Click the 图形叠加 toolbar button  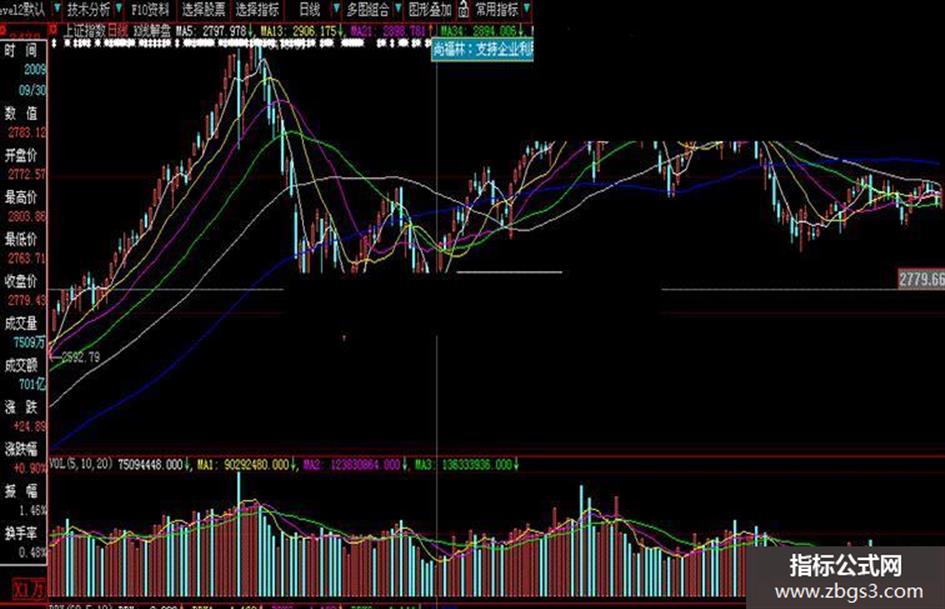[x=430, y=9]
